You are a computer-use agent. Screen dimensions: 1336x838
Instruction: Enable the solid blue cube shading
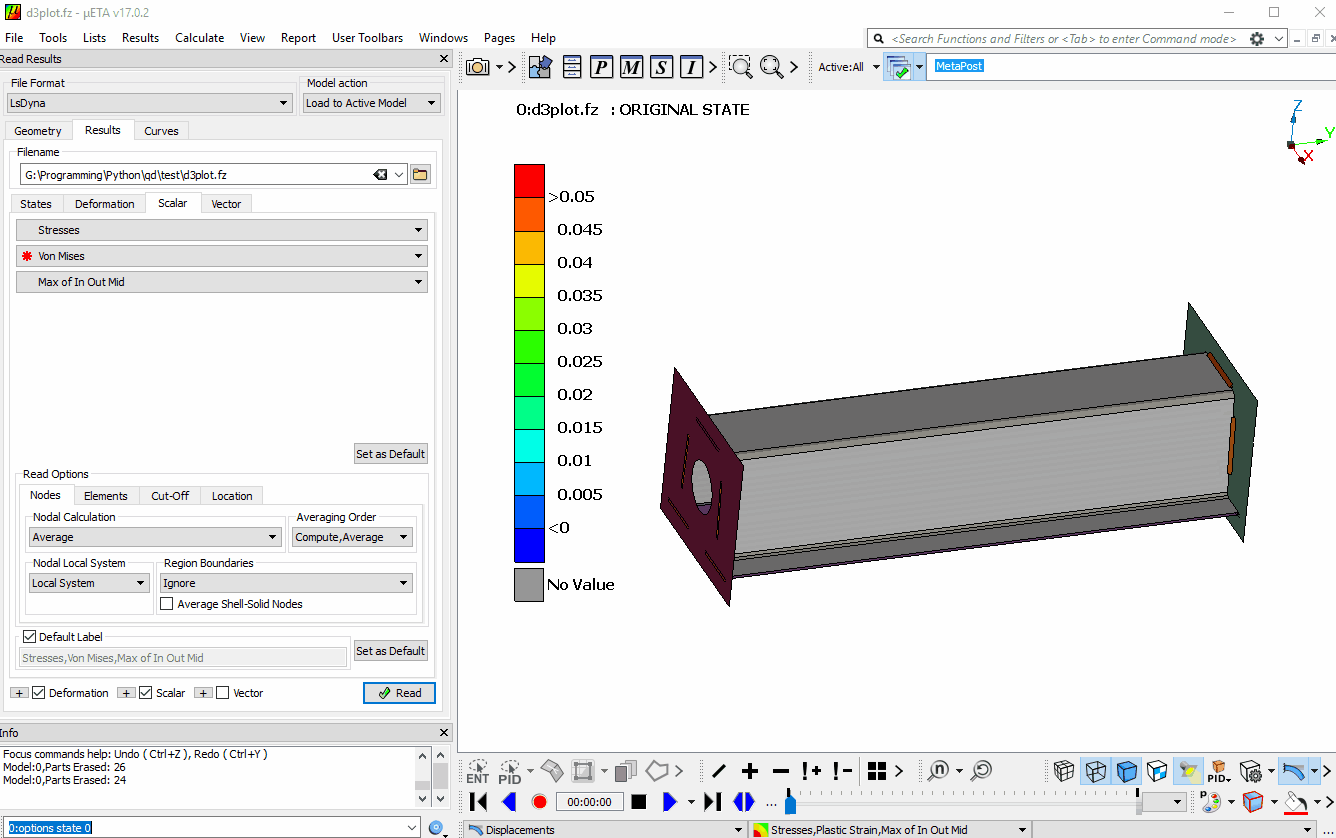point(1127,771)
